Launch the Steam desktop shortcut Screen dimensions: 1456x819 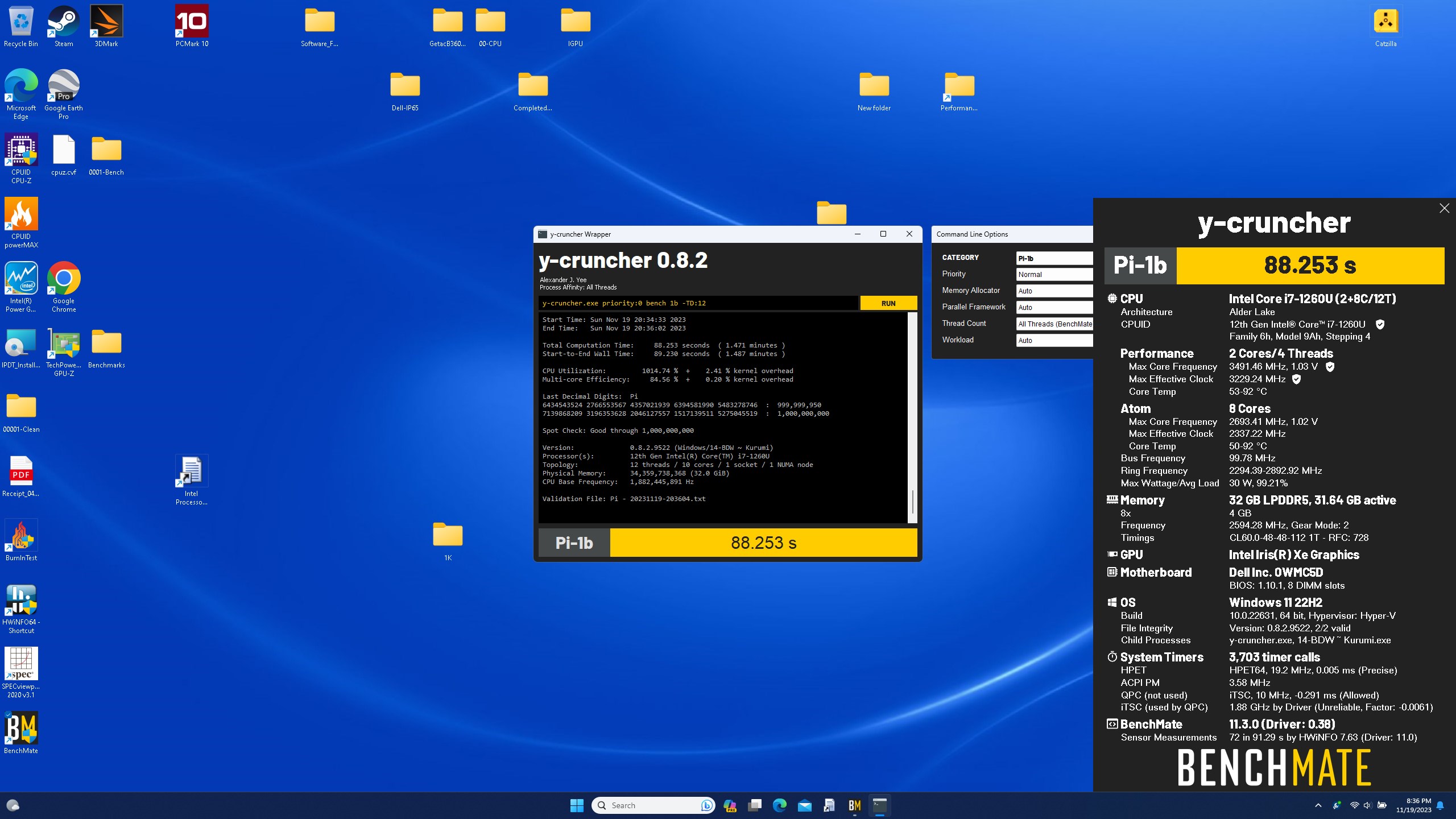click(x=64, y=26)
